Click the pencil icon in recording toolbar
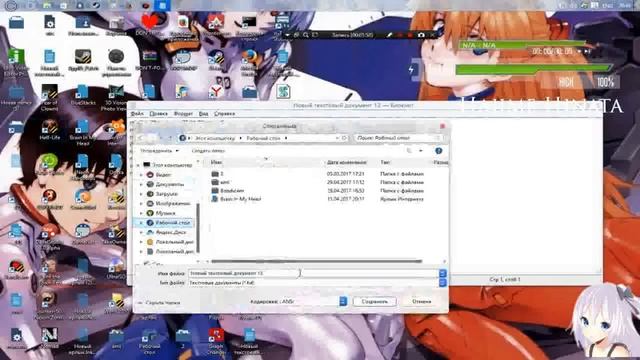This screenshot has height=360, width=640. coord(389,36)
